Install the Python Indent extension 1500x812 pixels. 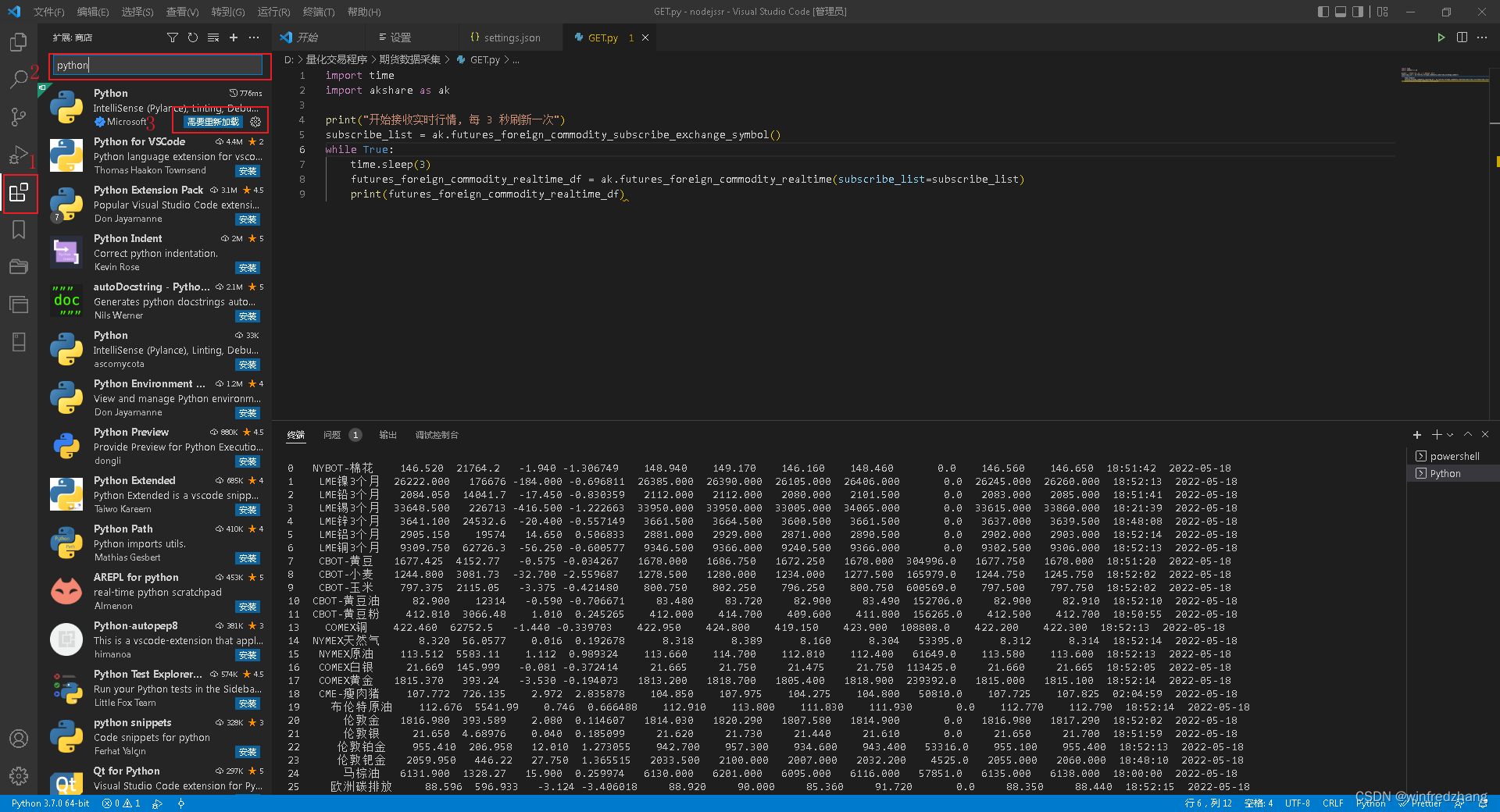point(248,268)
